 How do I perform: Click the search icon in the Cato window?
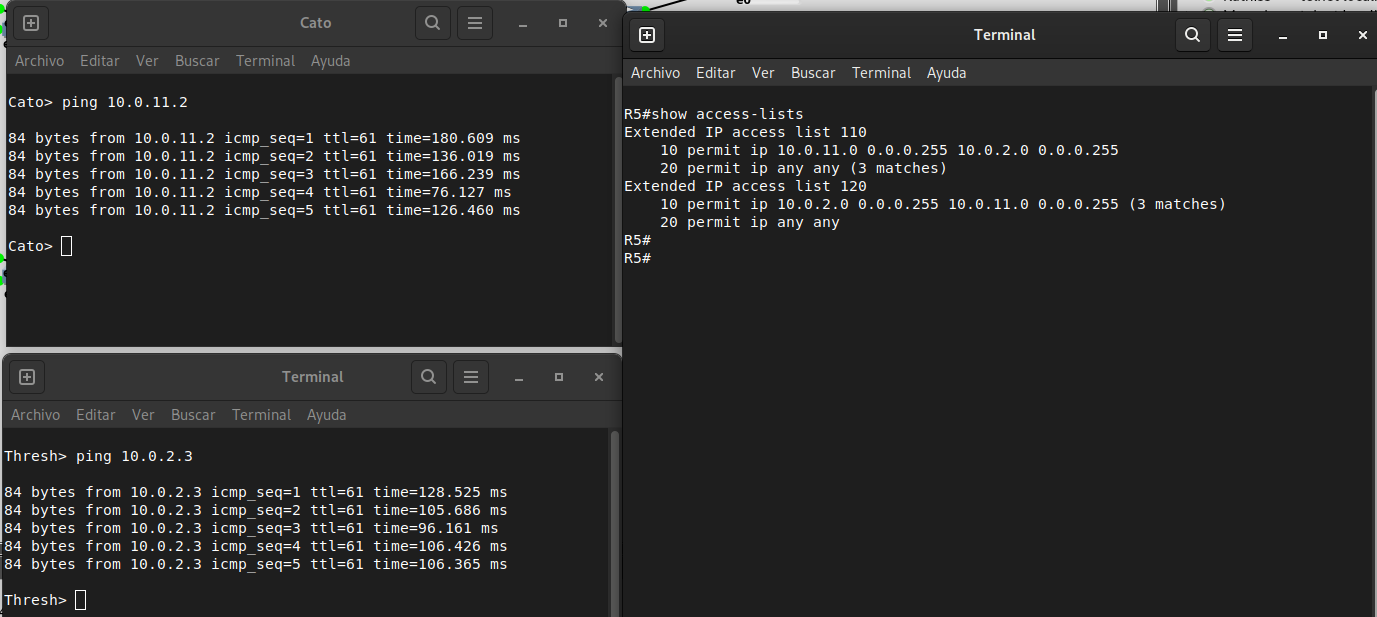[432, 23]
